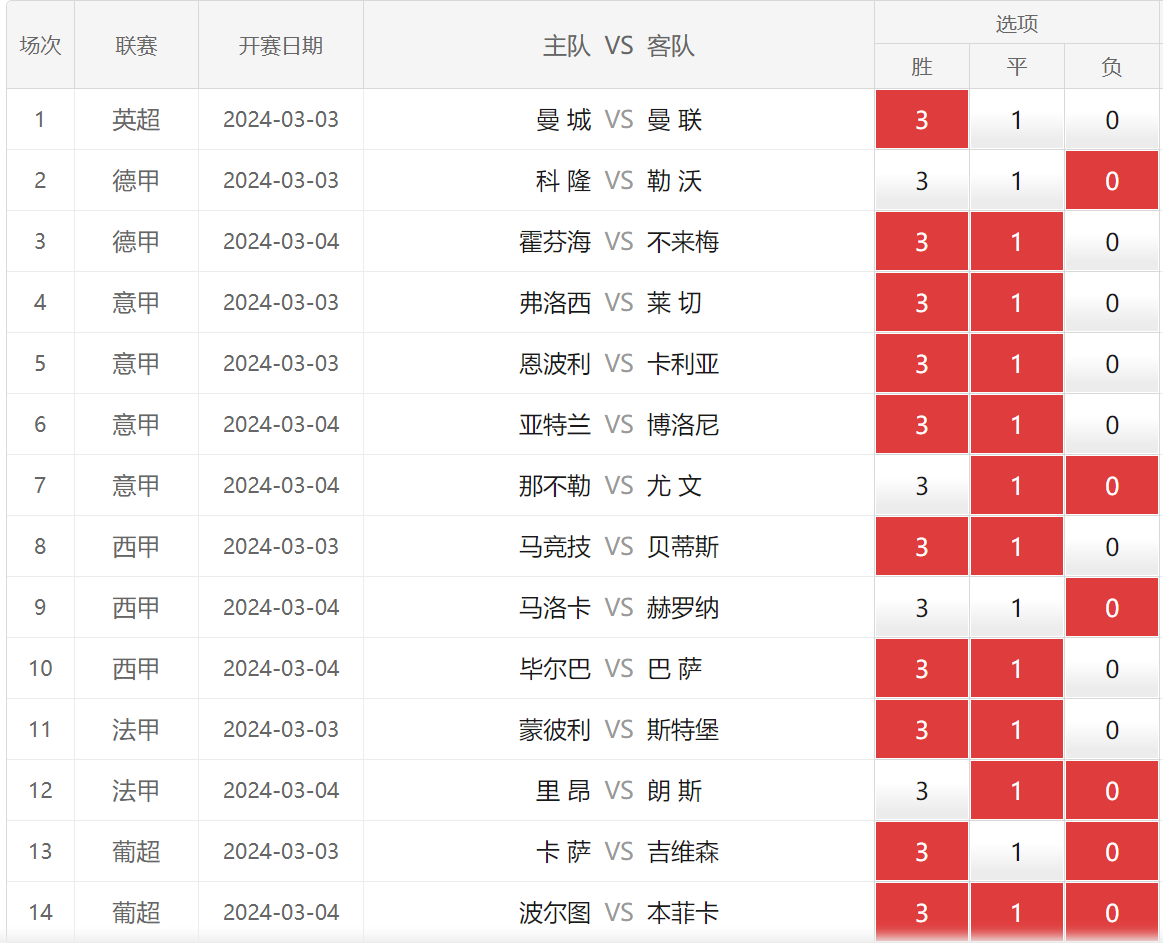
Task: Pick win option 3 for 那不勒 VS 尤文
Action: pyautogui.click(x=921, y=485)
